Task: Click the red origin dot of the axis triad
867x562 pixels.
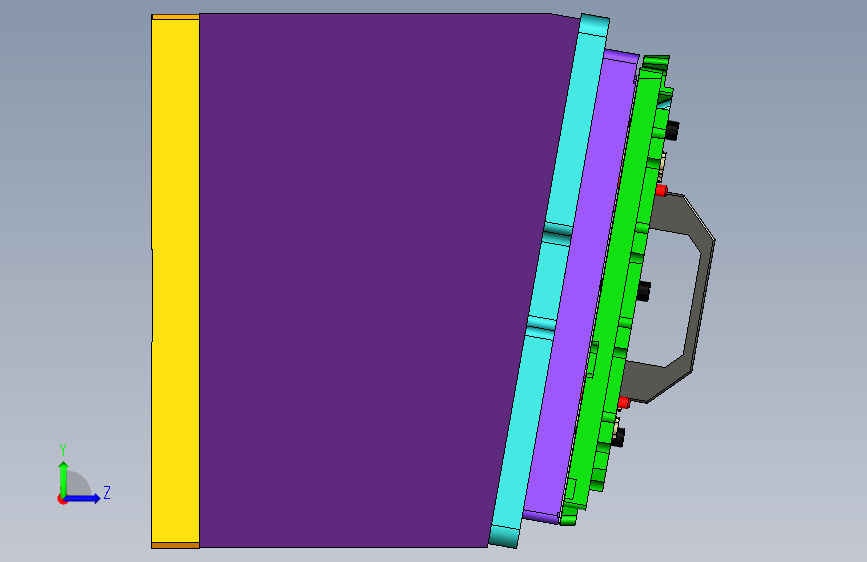Action: click(x=62, y=499)
